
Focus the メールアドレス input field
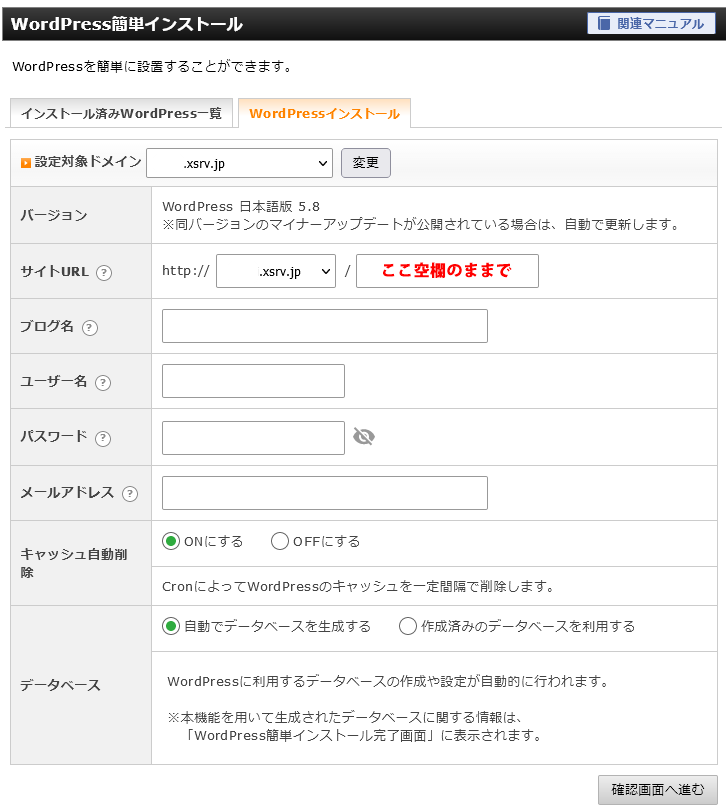[324, 493]
